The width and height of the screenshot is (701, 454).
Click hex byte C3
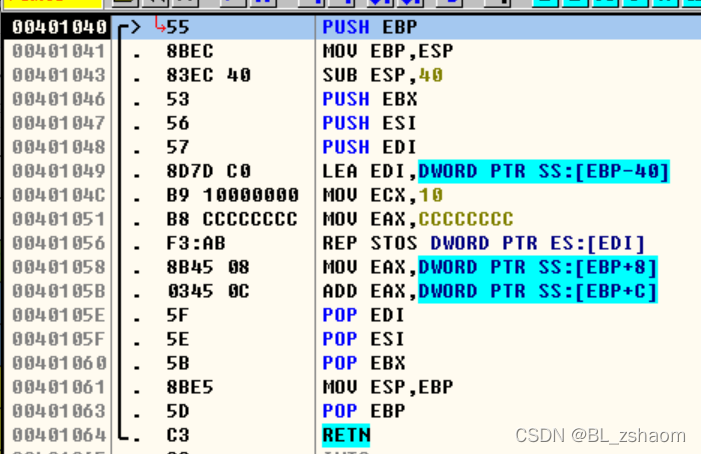click(178, 436)
